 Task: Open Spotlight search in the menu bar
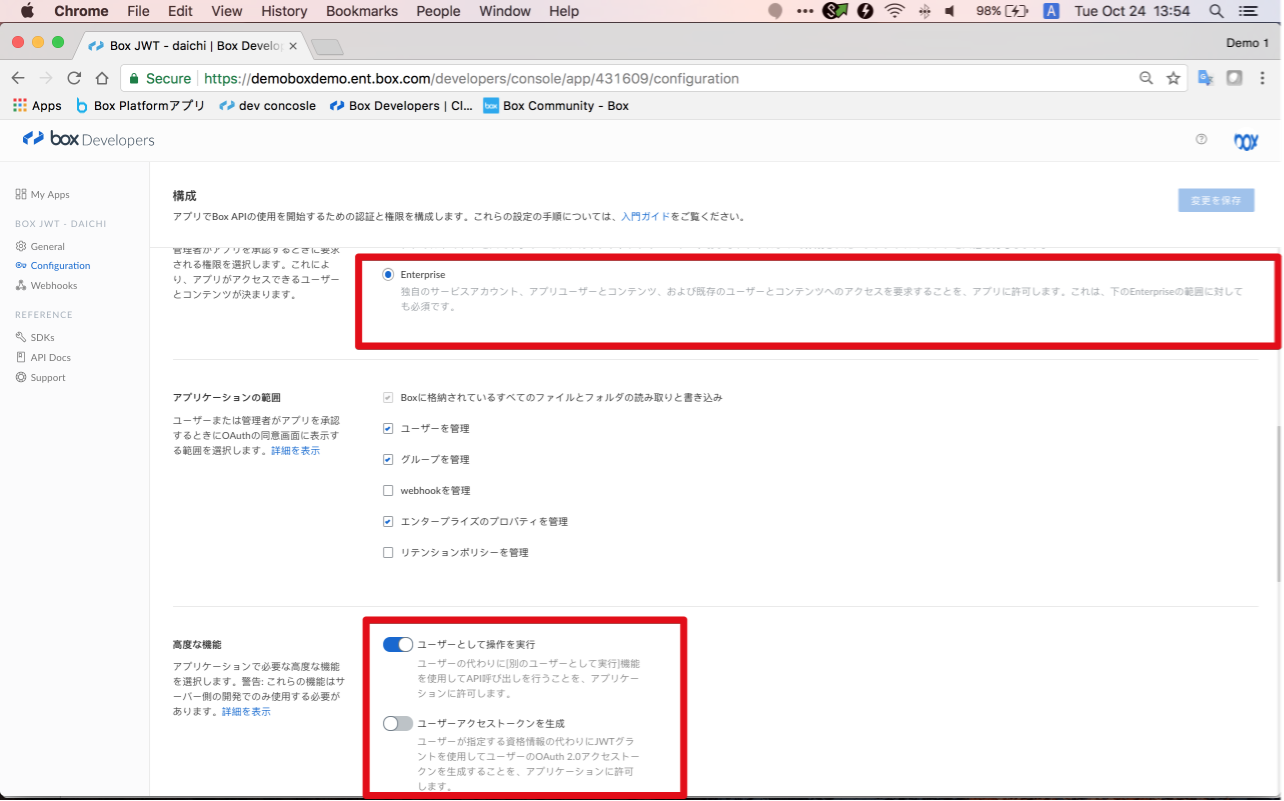1216,11
